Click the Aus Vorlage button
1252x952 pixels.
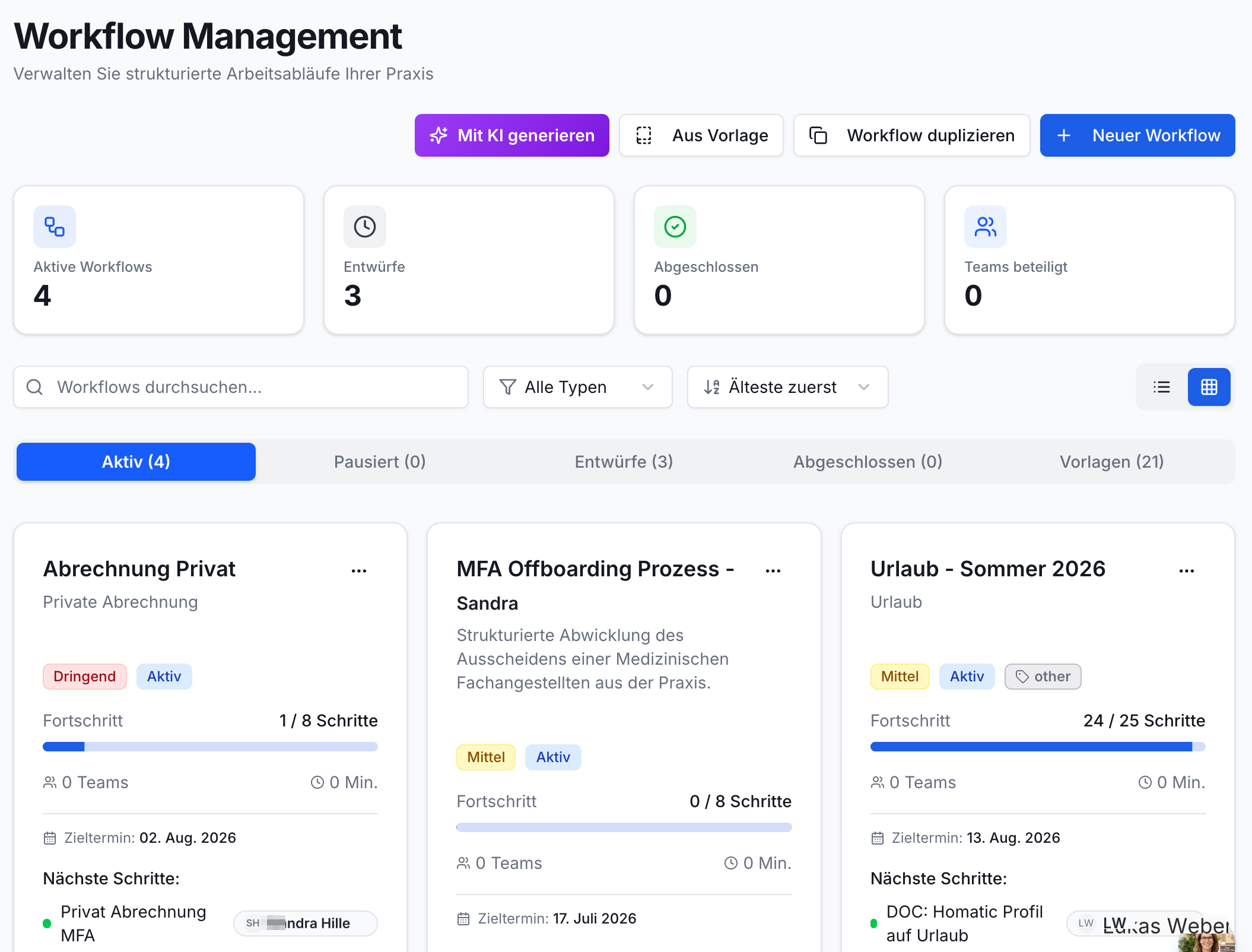[x=701, y=135]
